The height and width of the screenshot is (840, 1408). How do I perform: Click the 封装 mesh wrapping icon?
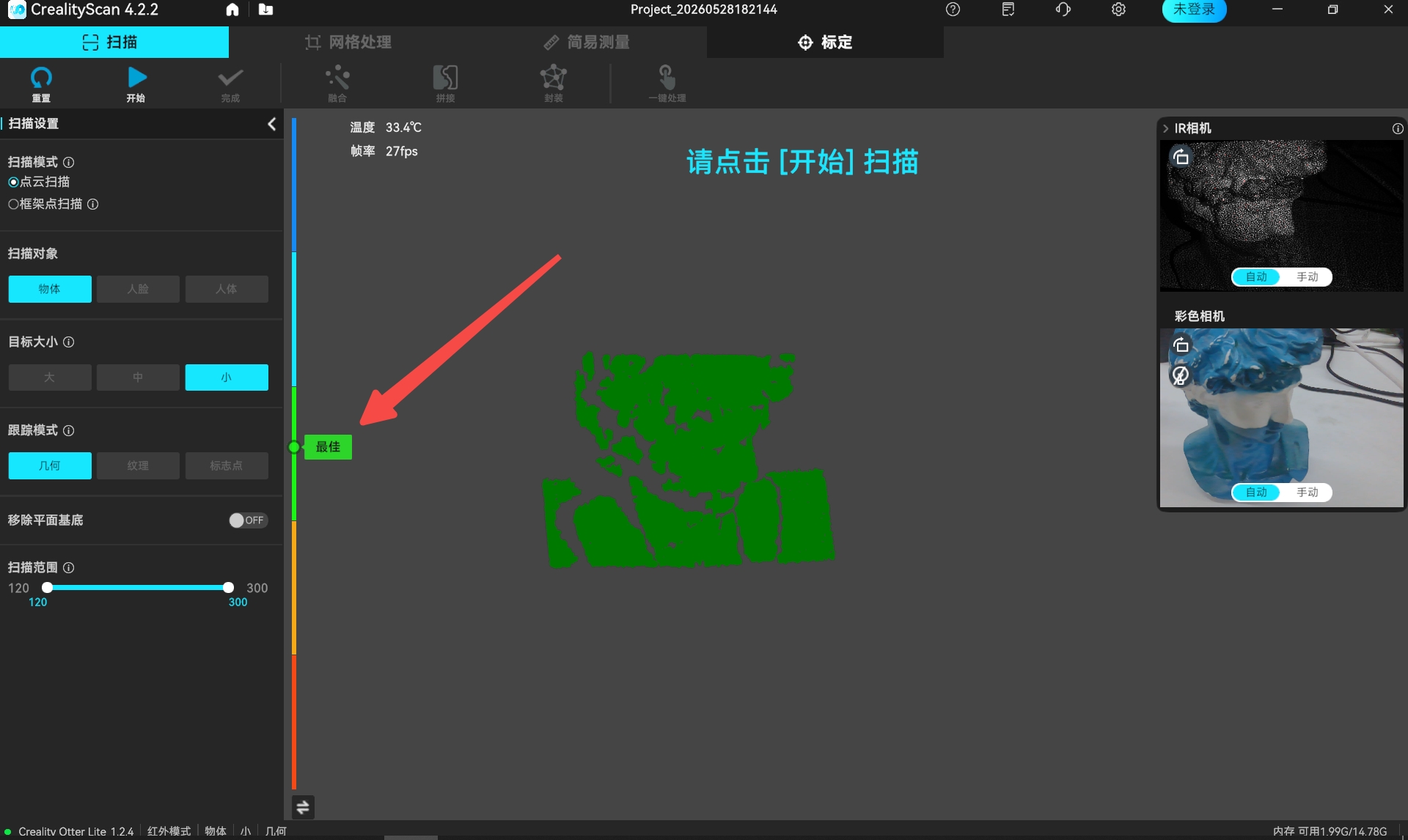pyautogui.click(x=554, y=84)
